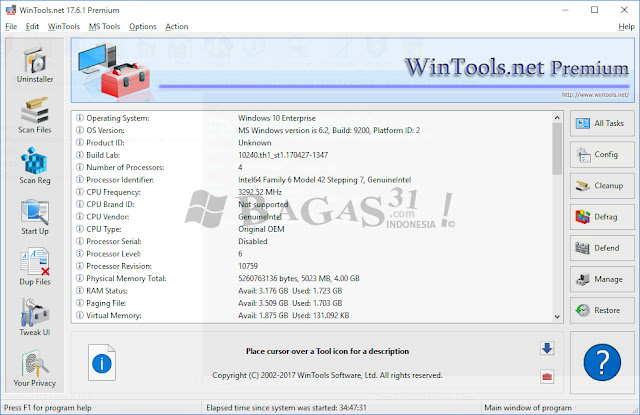Screen dimensions: 640x415
Task: Click the info icon beside Number of Processors
Action: point(80,167)
